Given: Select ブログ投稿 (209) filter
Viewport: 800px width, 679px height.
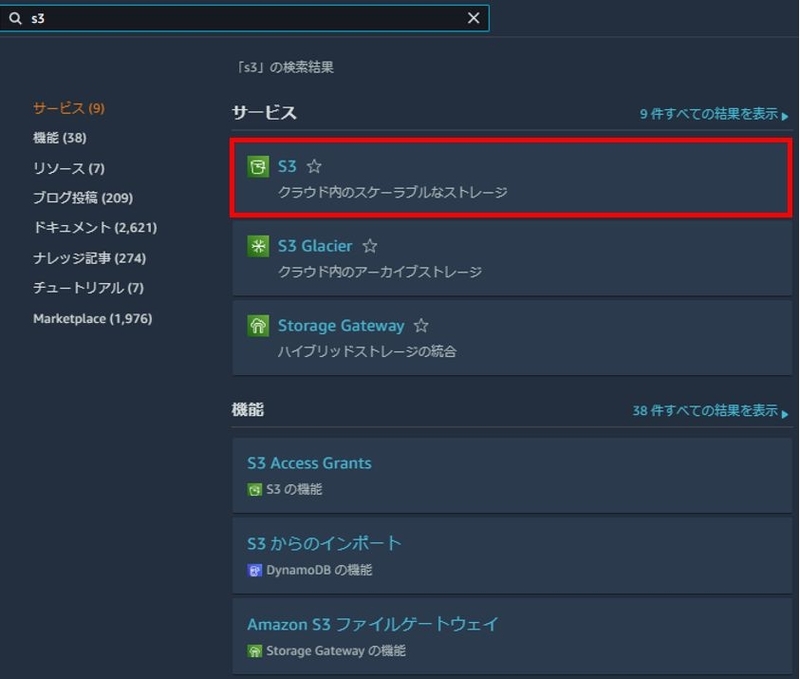Looking at the screenshot, I should coord(83,197).
